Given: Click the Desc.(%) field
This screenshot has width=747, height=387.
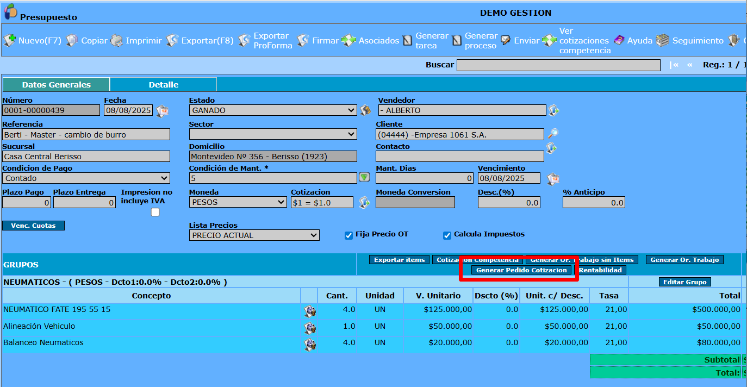Looking at the screenshot, I should [x=509, y=203].
